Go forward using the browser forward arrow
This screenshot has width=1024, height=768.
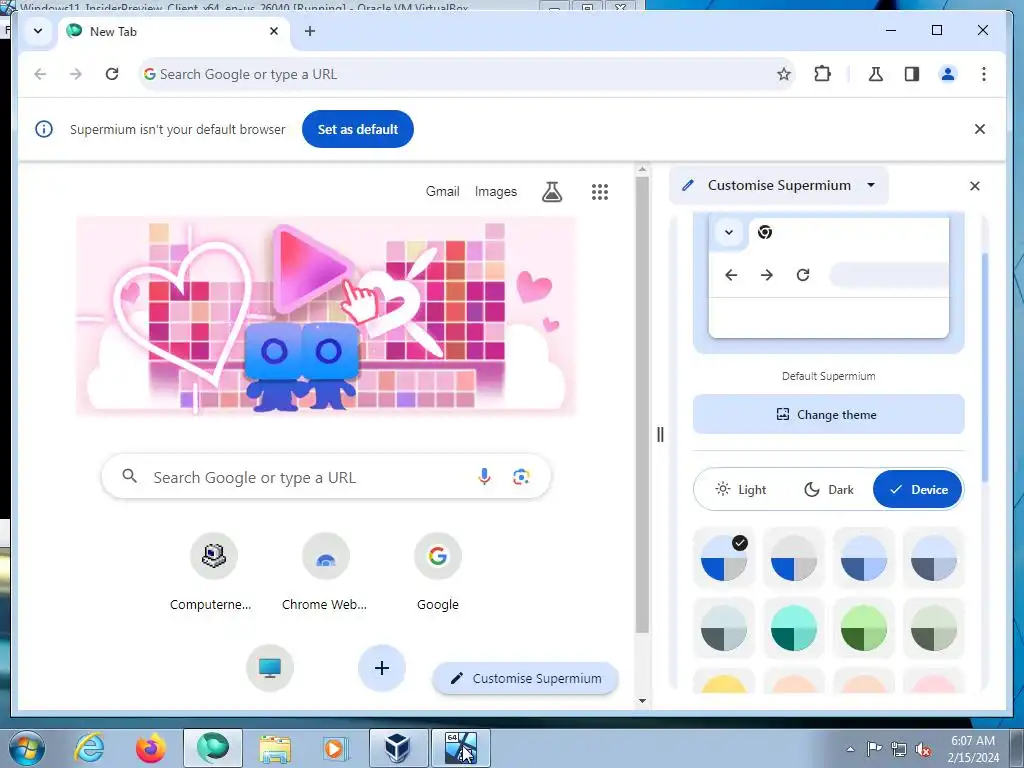pyautogui.click(x=76, y=74)
